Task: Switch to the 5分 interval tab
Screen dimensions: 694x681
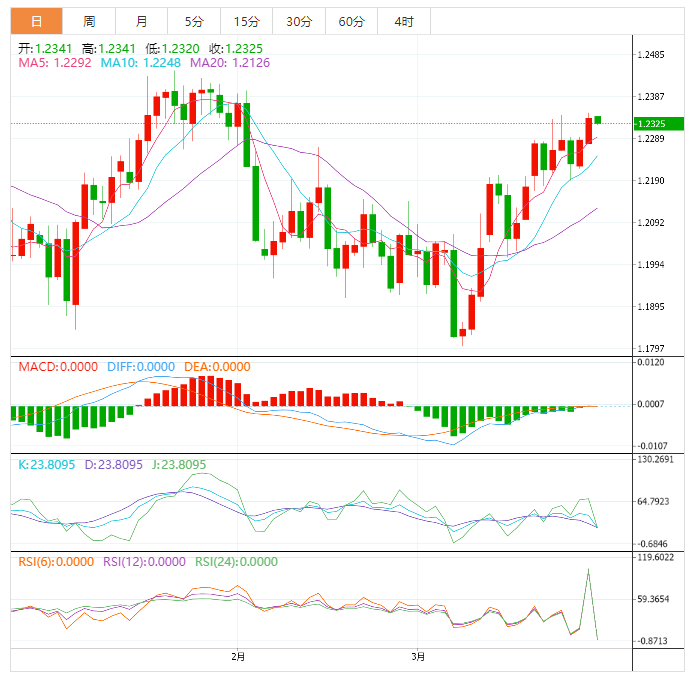Action: pyautogui.click(x=194, y=21)
